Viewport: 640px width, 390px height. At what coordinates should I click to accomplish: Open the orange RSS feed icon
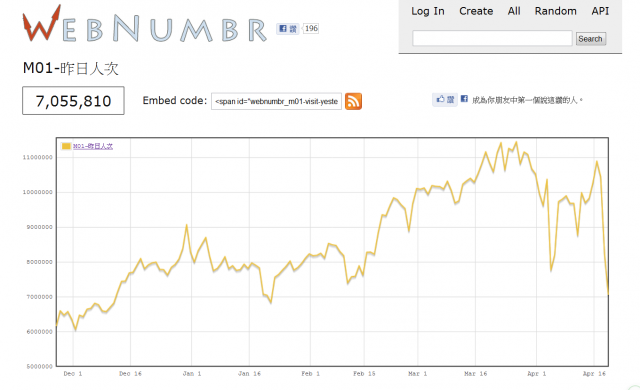pos(353,101)
